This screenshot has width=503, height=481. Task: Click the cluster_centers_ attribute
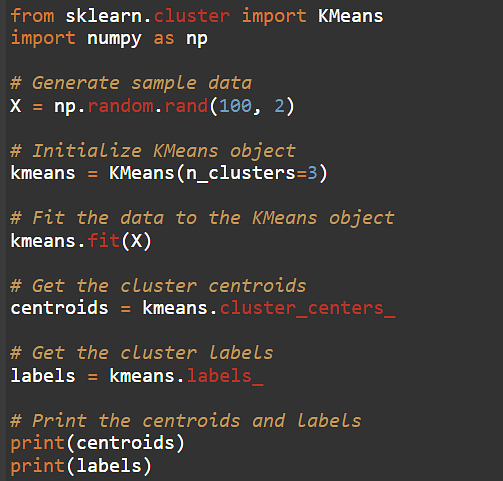tap(308, 308)
